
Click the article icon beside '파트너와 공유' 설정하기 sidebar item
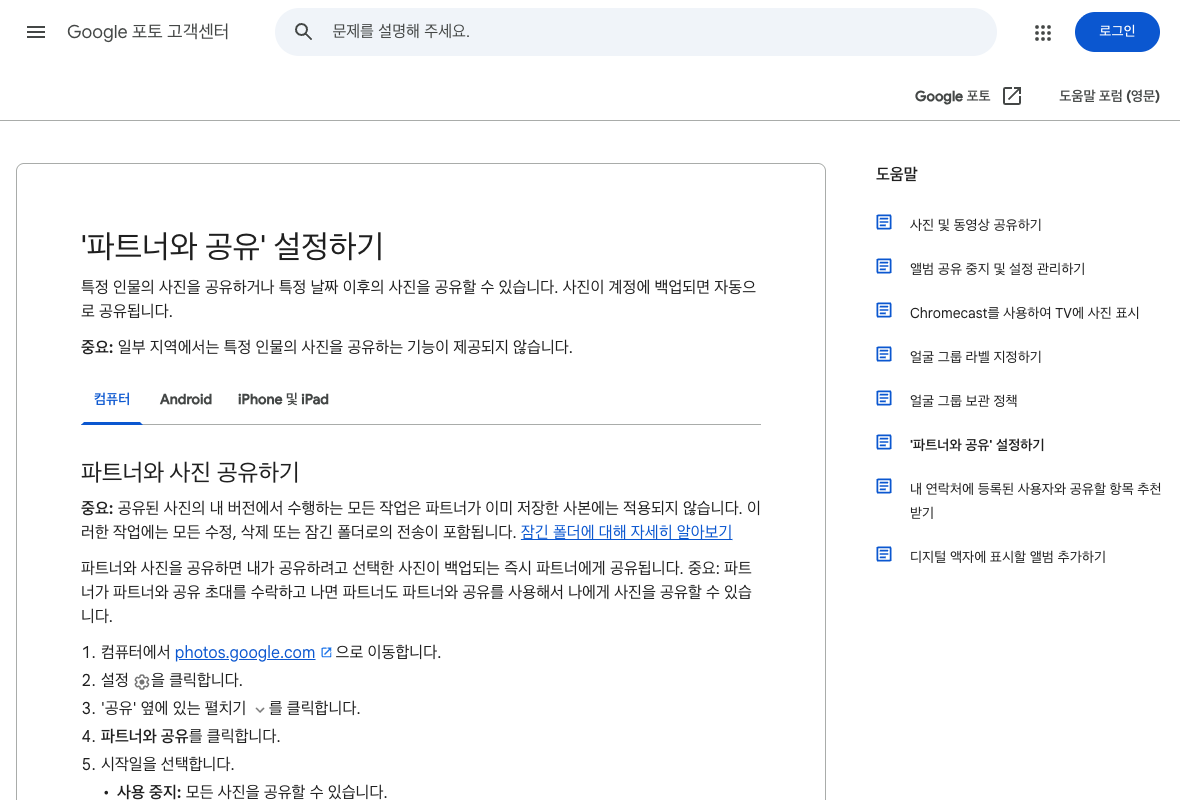point(884,443)
